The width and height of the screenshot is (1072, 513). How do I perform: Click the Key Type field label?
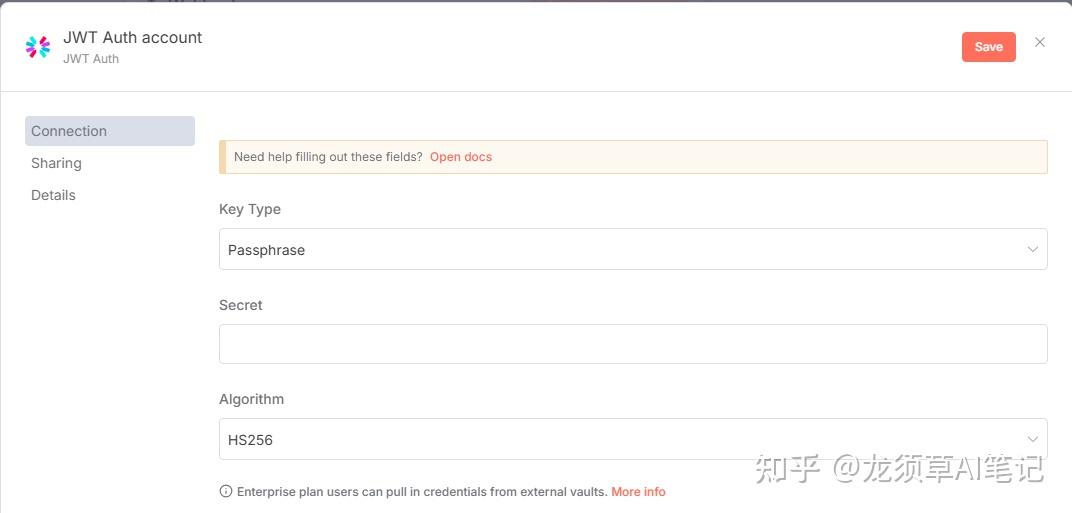[x=250, y=209]
